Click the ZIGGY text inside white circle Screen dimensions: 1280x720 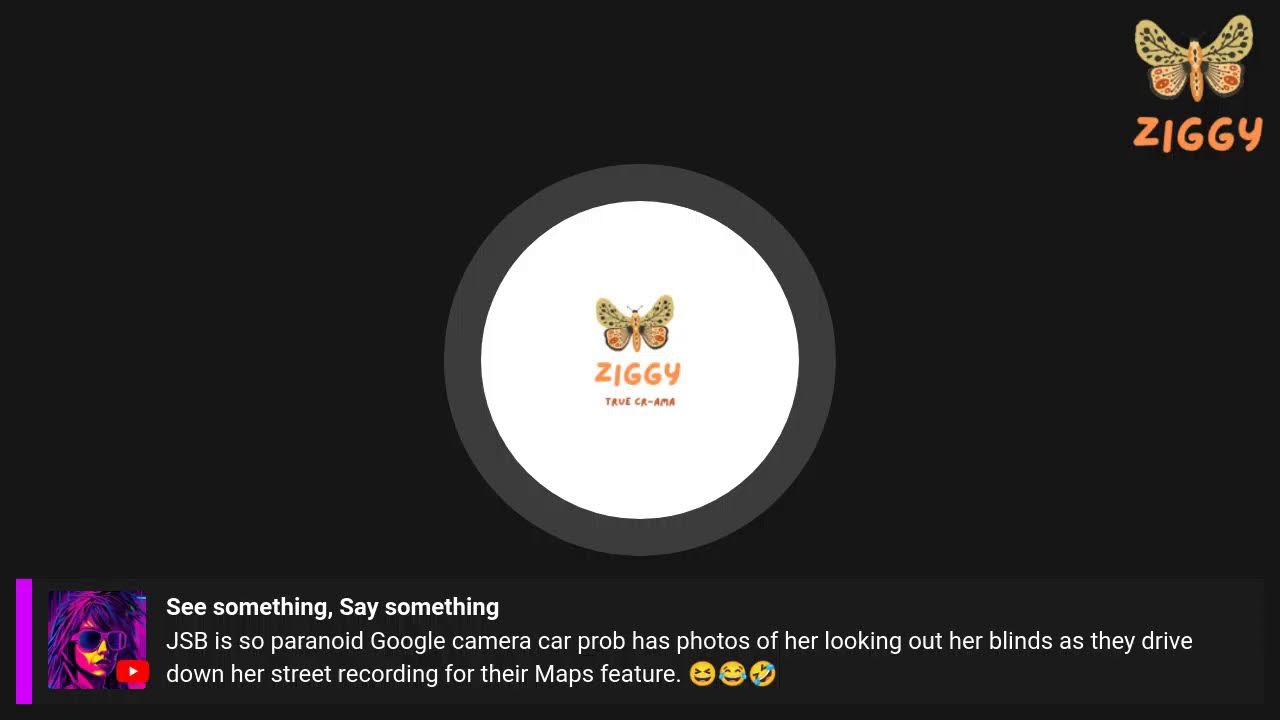[638, 374]
